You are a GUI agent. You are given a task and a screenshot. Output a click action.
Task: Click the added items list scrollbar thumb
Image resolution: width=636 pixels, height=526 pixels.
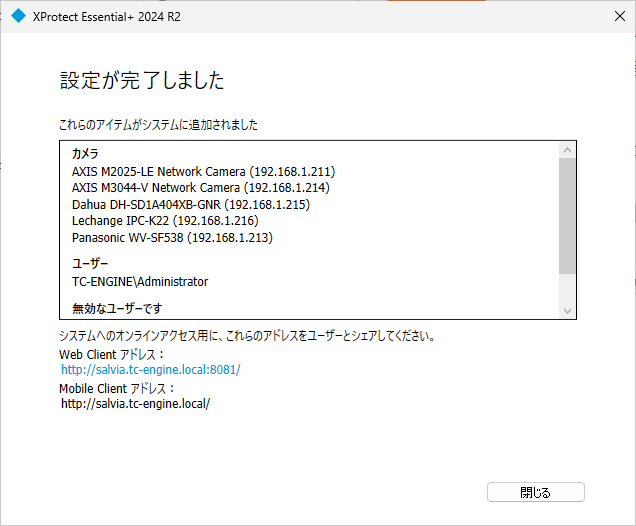(567, 216)
